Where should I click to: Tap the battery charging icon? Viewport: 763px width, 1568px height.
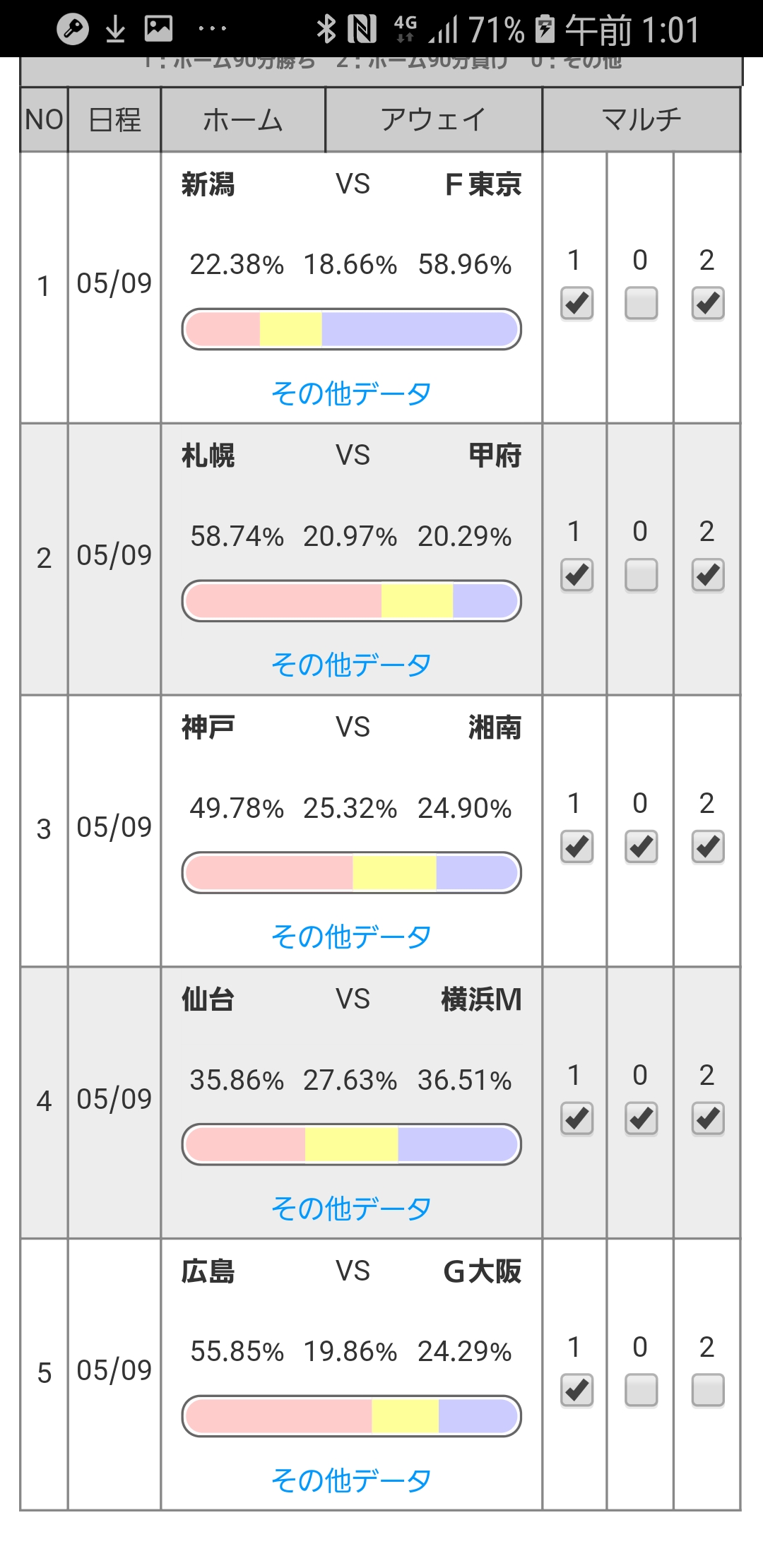(545, 29)
